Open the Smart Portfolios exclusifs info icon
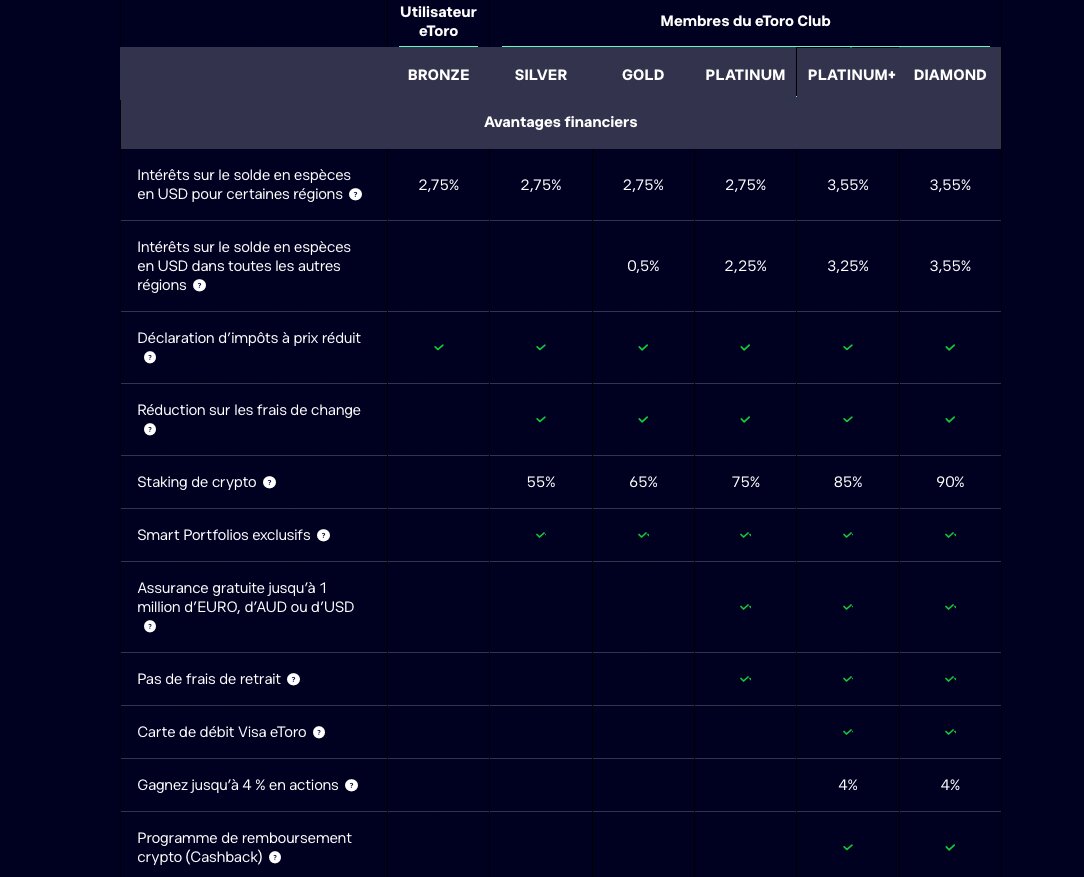Screen dimensions: 1084x877 pyautogui.click(x=323, y=535)
